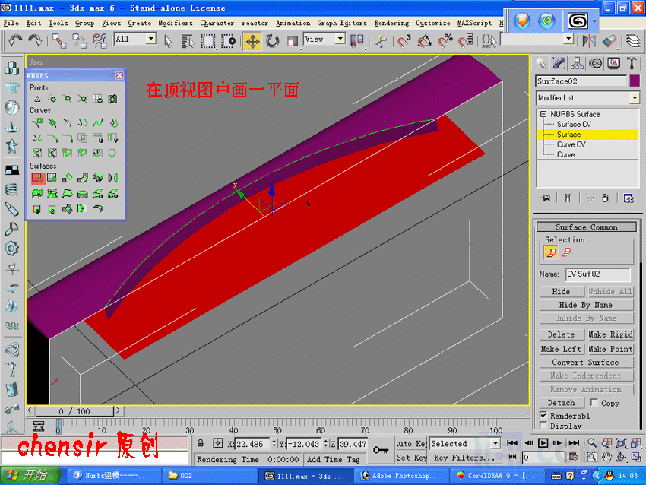Switch to the Modify command panel tab
This screenshot has height=485, width=646.
(x=559, y=63)
